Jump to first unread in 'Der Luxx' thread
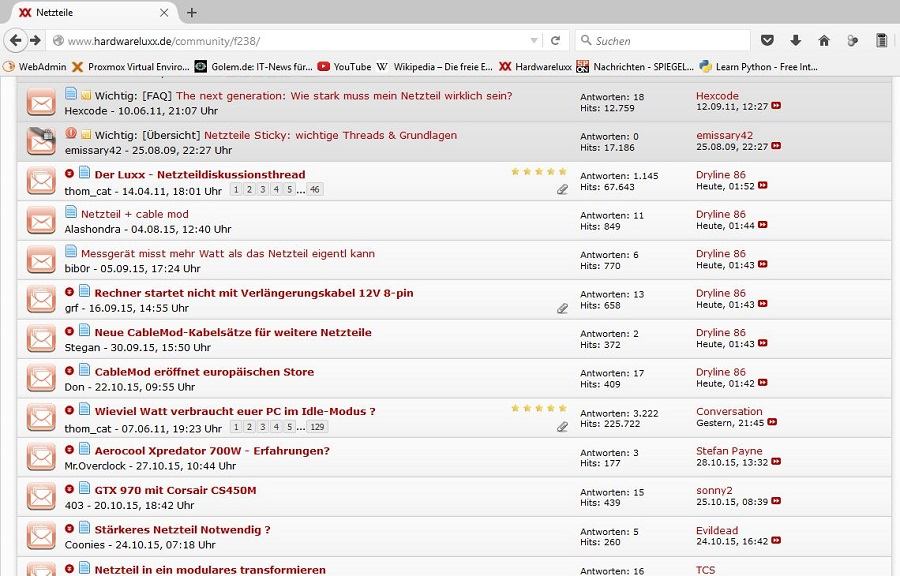 click(69, 173)
